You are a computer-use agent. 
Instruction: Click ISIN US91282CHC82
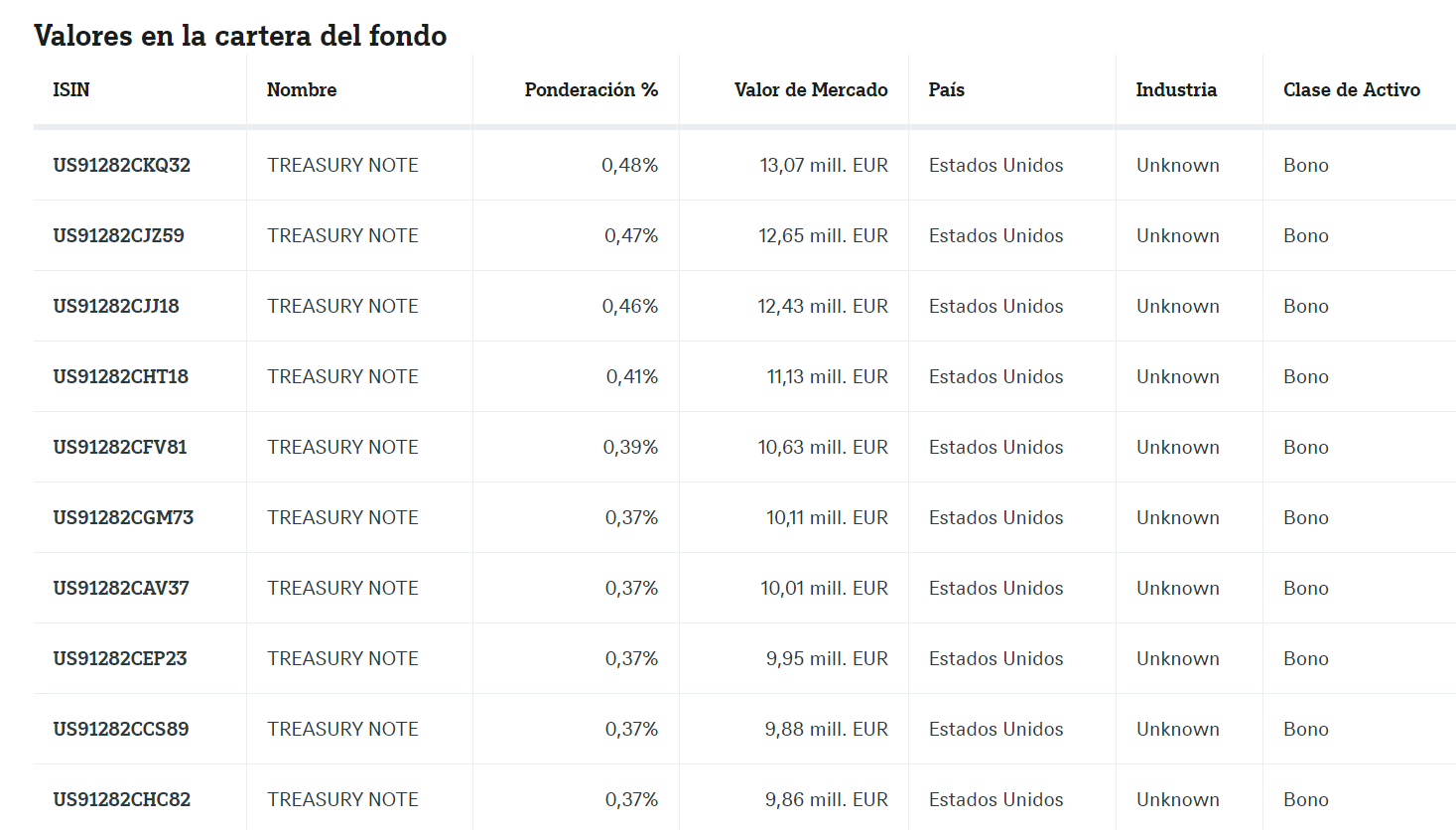(121, 799)
